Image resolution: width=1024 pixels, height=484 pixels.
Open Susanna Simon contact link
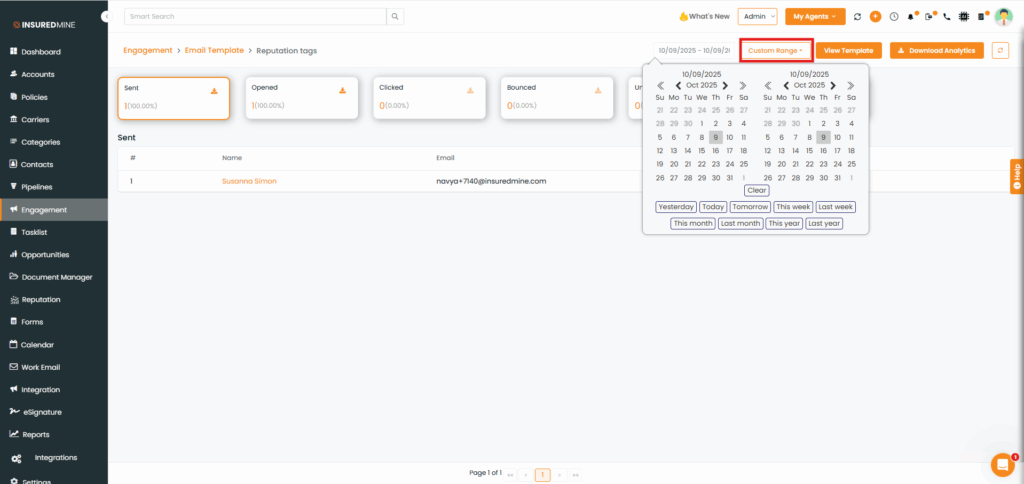pyautogui.click(x=249, y=181)
